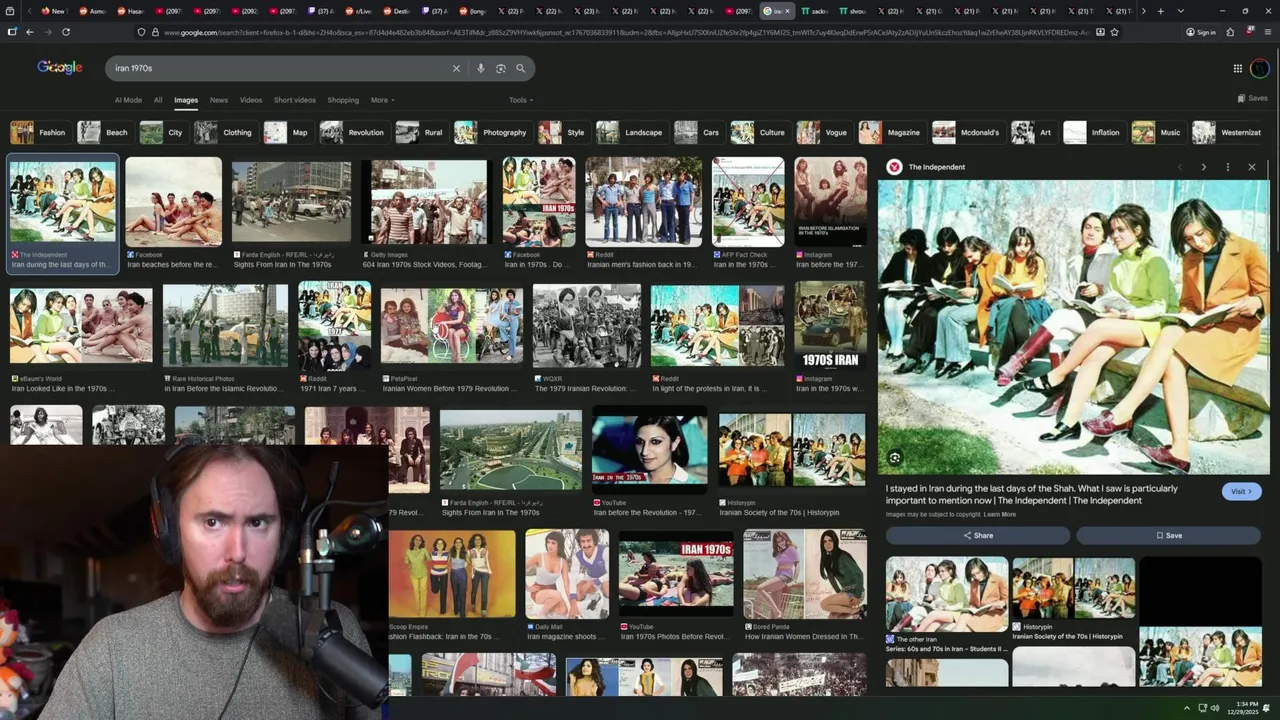Viewport: 1280px width, 720px height.
Task: Show previous image in the preview panel
Action: (1180, 167)
